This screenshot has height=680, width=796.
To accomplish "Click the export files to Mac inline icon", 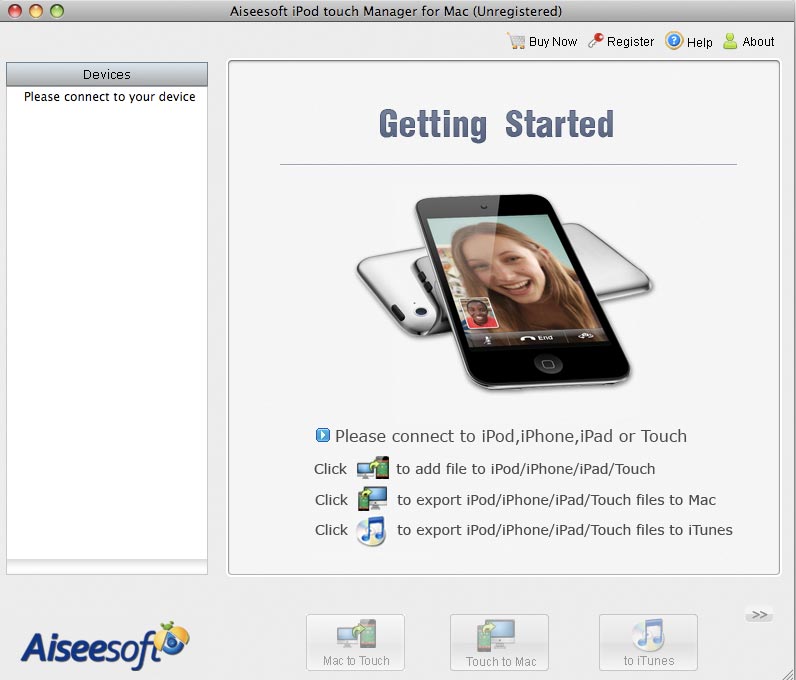I will click(x=373, y=499).
